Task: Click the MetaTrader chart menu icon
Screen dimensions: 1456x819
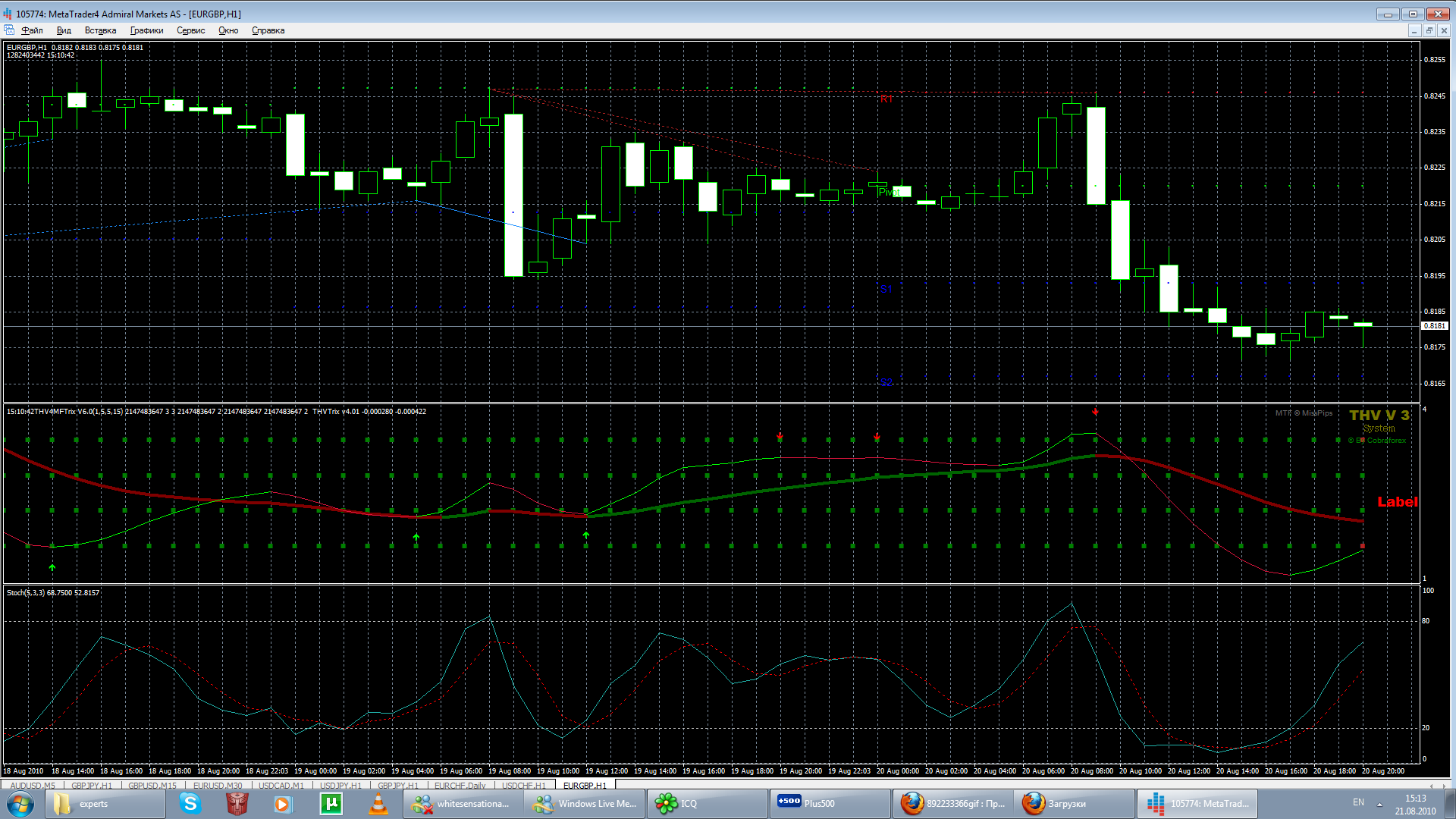Action: click(x=9, y=30)
